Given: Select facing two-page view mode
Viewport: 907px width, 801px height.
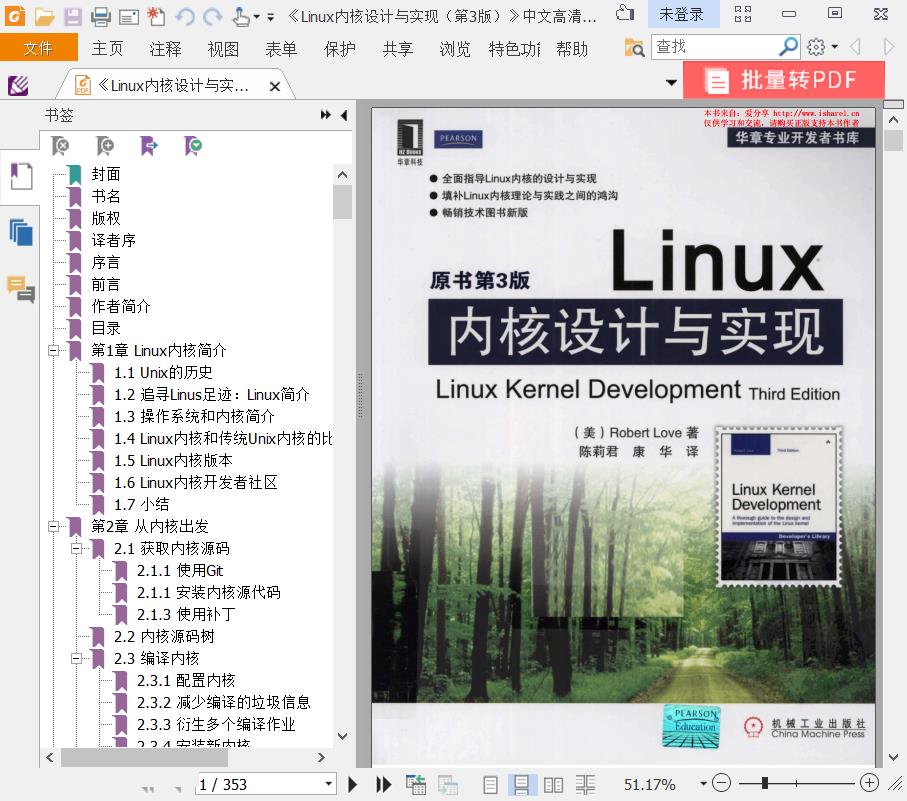Looking at the screenshot, I should (x=553, y=785).
